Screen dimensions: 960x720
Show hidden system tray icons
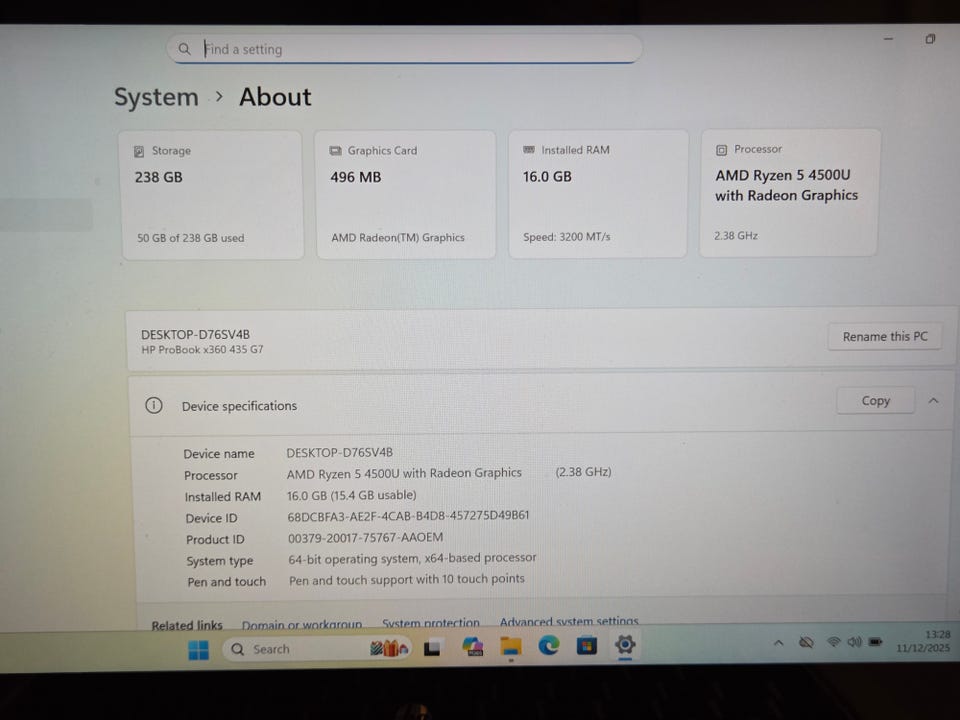(x=779, y=643)
